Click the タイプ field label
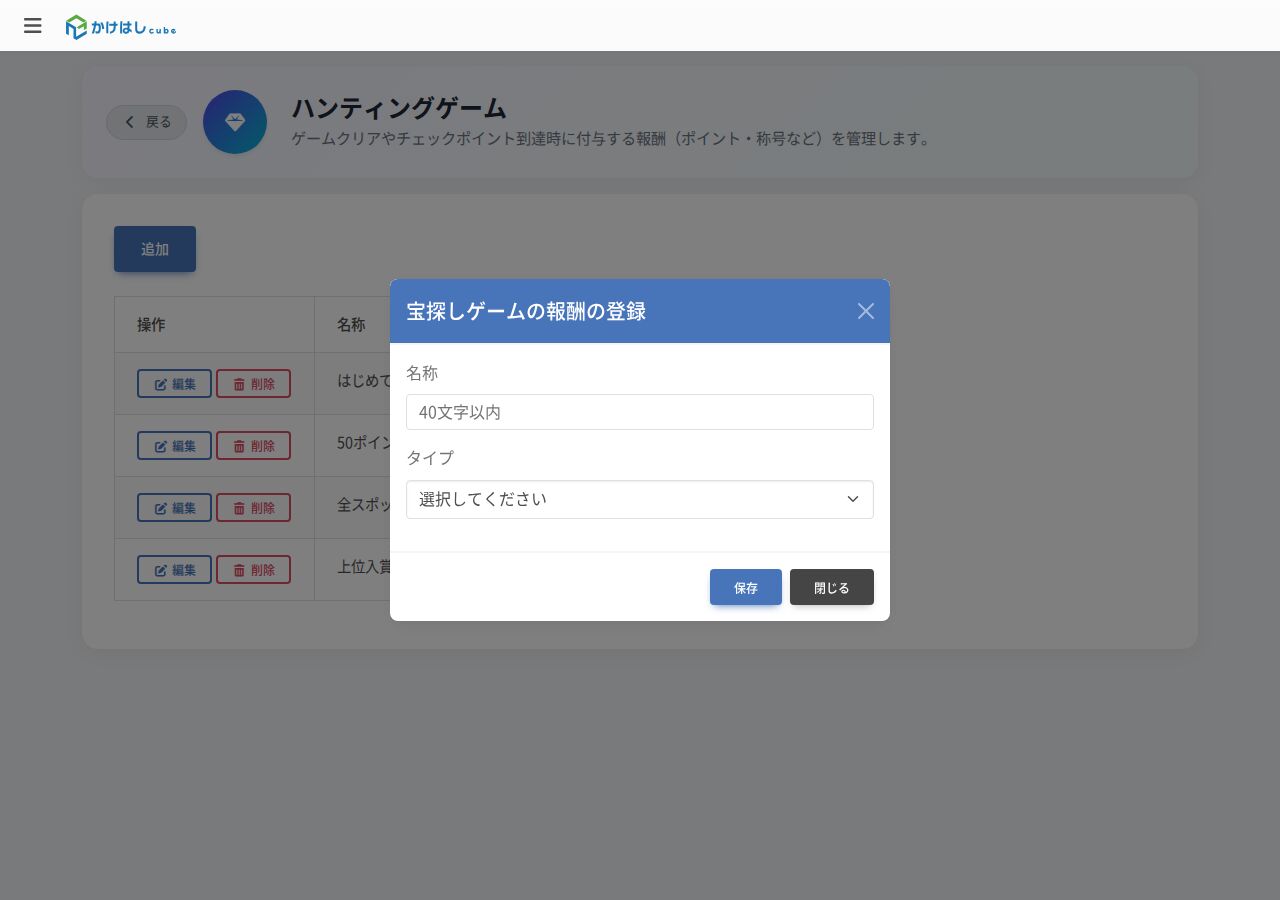Viewport: 1280px width, 900px height. (x=430, y=458)
